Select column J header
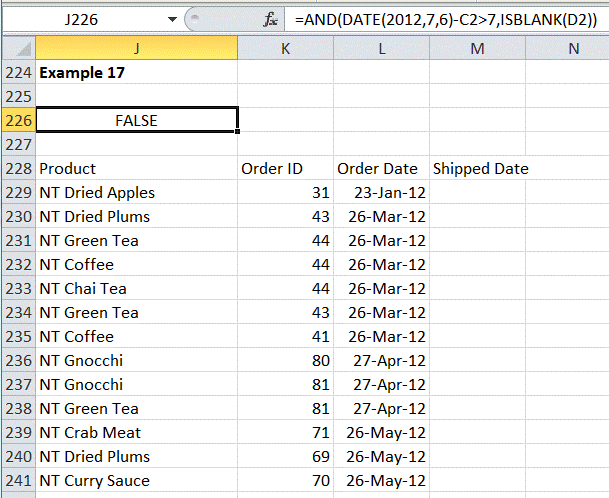 (x=136, y=49)
